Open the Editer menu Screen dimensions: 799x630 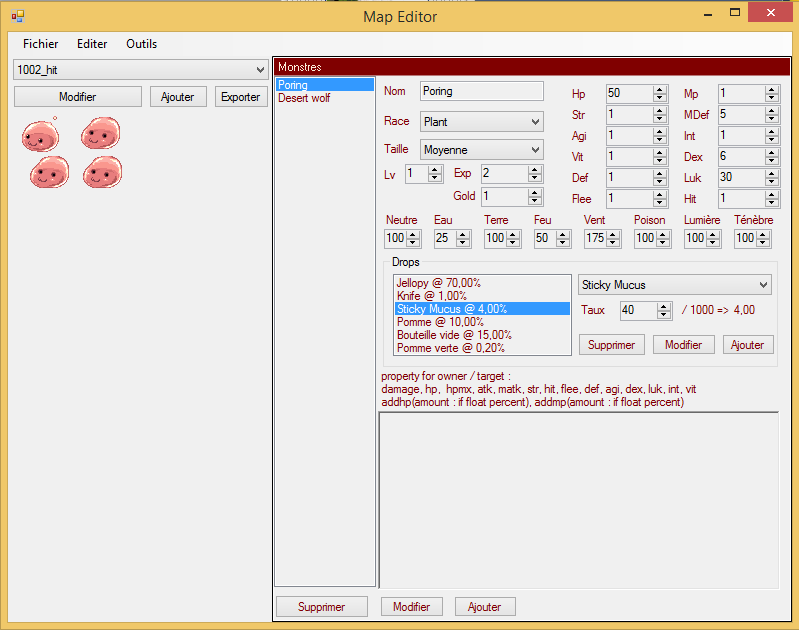point(92,44)
